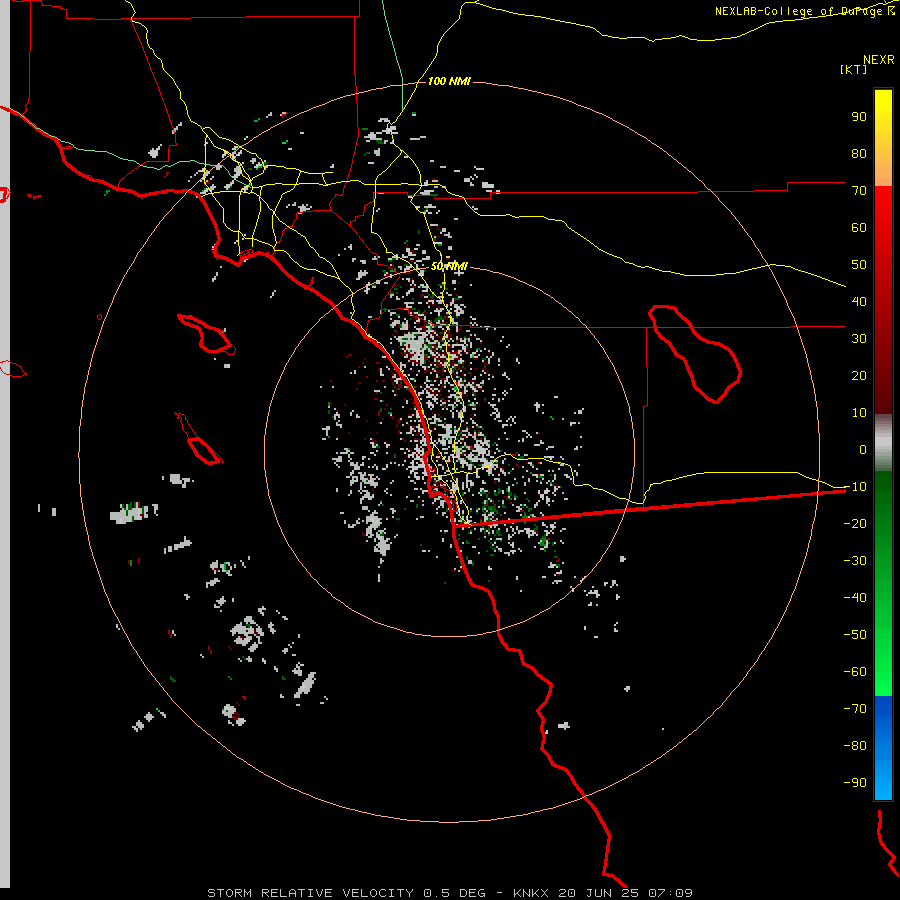Select the -20 value on velocity scale

[x=855, y=523]
